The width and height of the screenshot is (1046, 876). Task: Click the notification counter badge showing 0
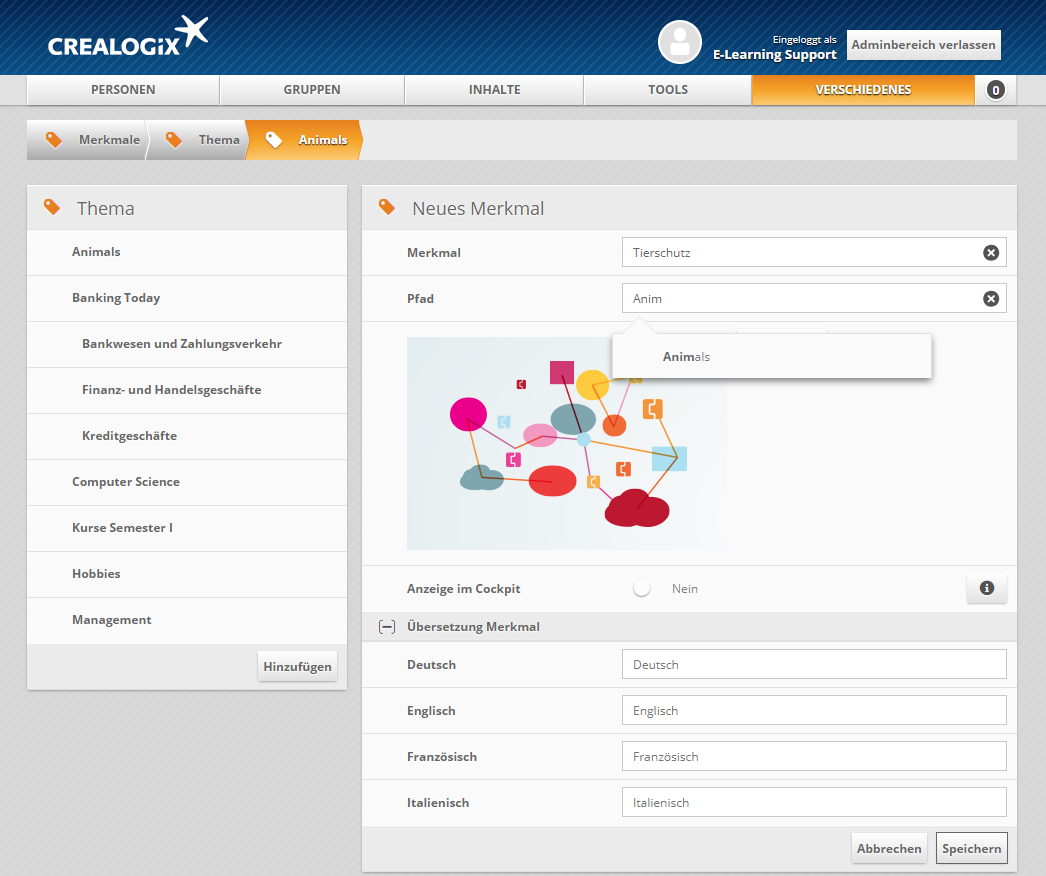(x=995, y=90)
